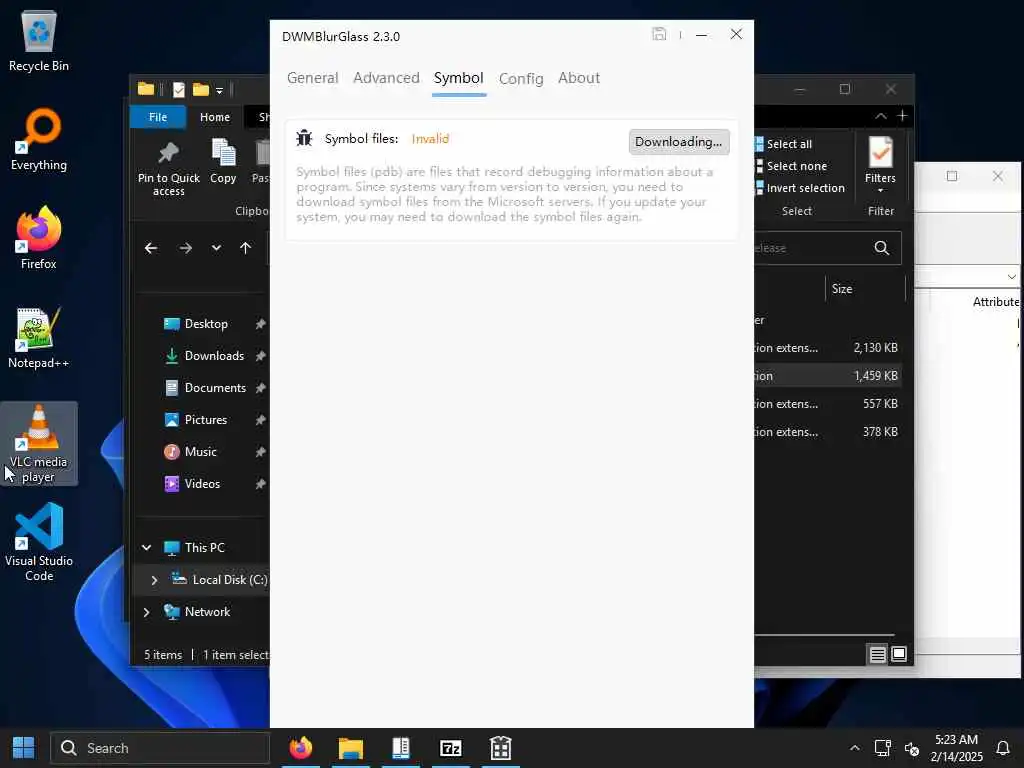Click Pin to Quick access in Explorer ribbon
Viewport: 1024px width, 768px height.
168,168
